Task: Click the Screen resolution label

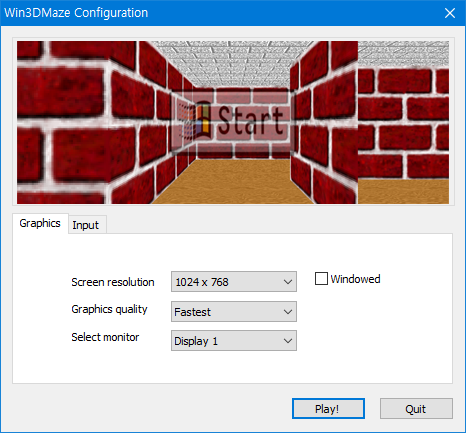Action: pyautogui.click(x=113, y=282)
